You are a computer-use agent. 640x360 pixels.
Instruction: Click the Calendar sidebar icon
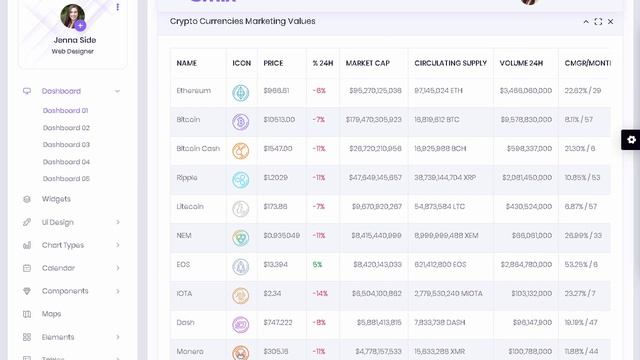coord(27,268)
